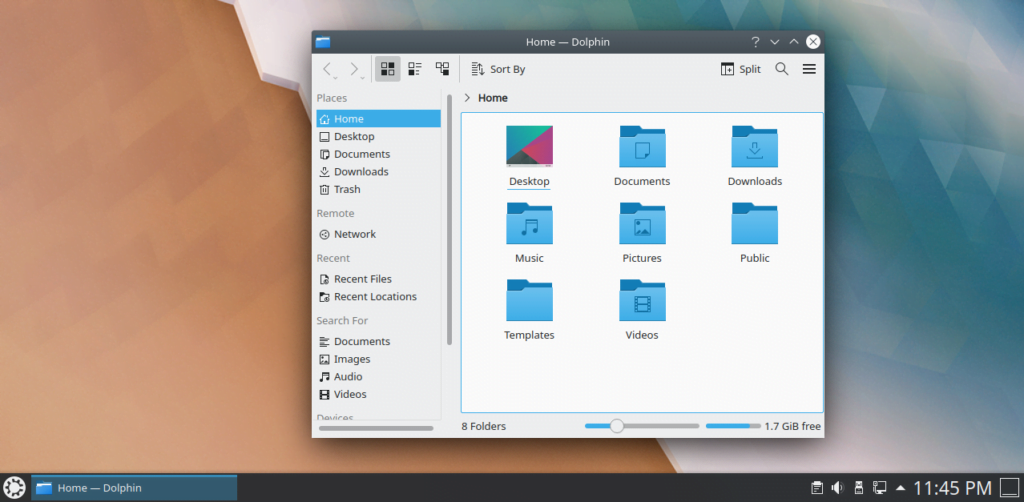
Task: Open Network under Remote
Action: tap(379, 234)
